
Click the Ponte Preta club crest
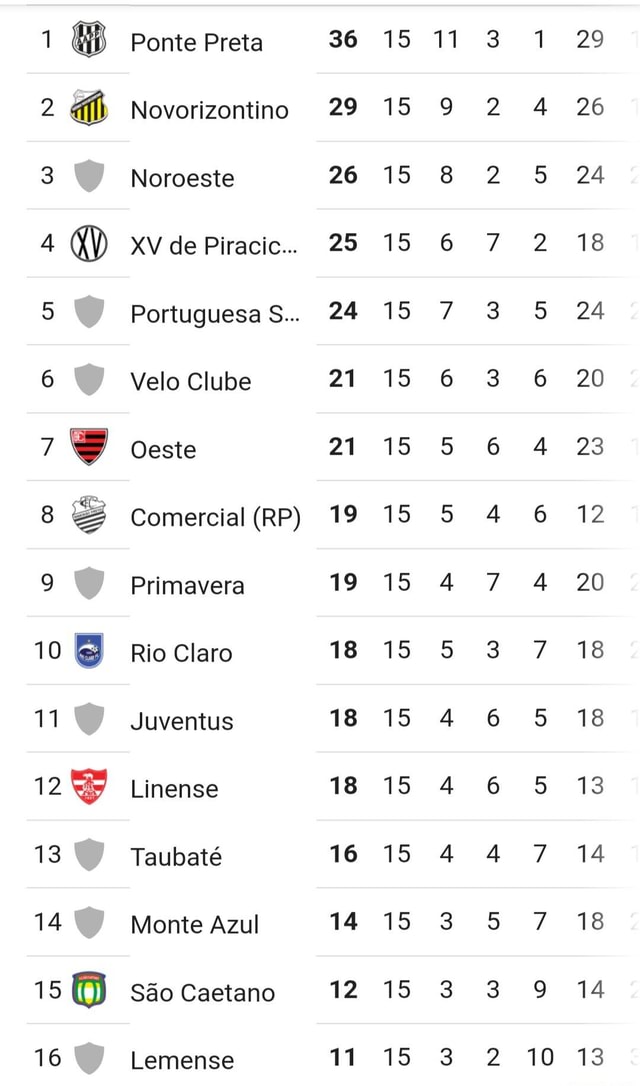click(x=88, y=41)
